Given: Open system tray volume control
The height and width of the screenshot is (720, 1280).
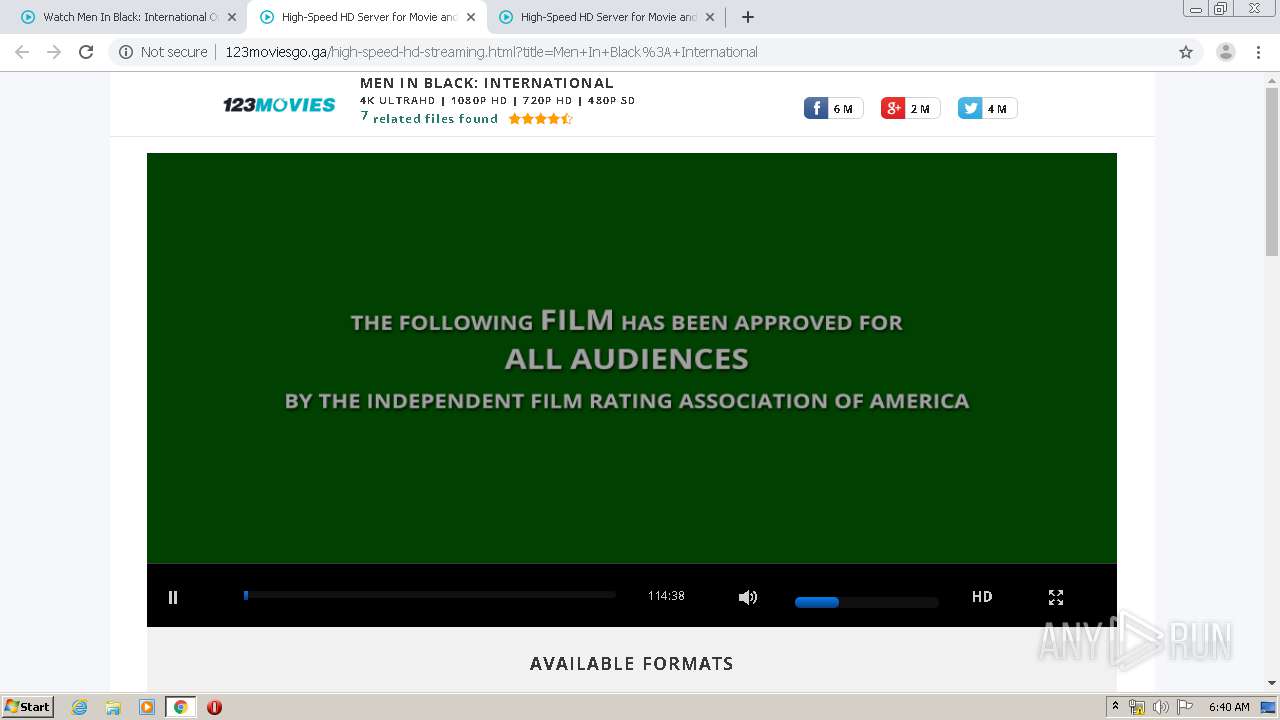Looking at the screenshot, I should 1160,707.
